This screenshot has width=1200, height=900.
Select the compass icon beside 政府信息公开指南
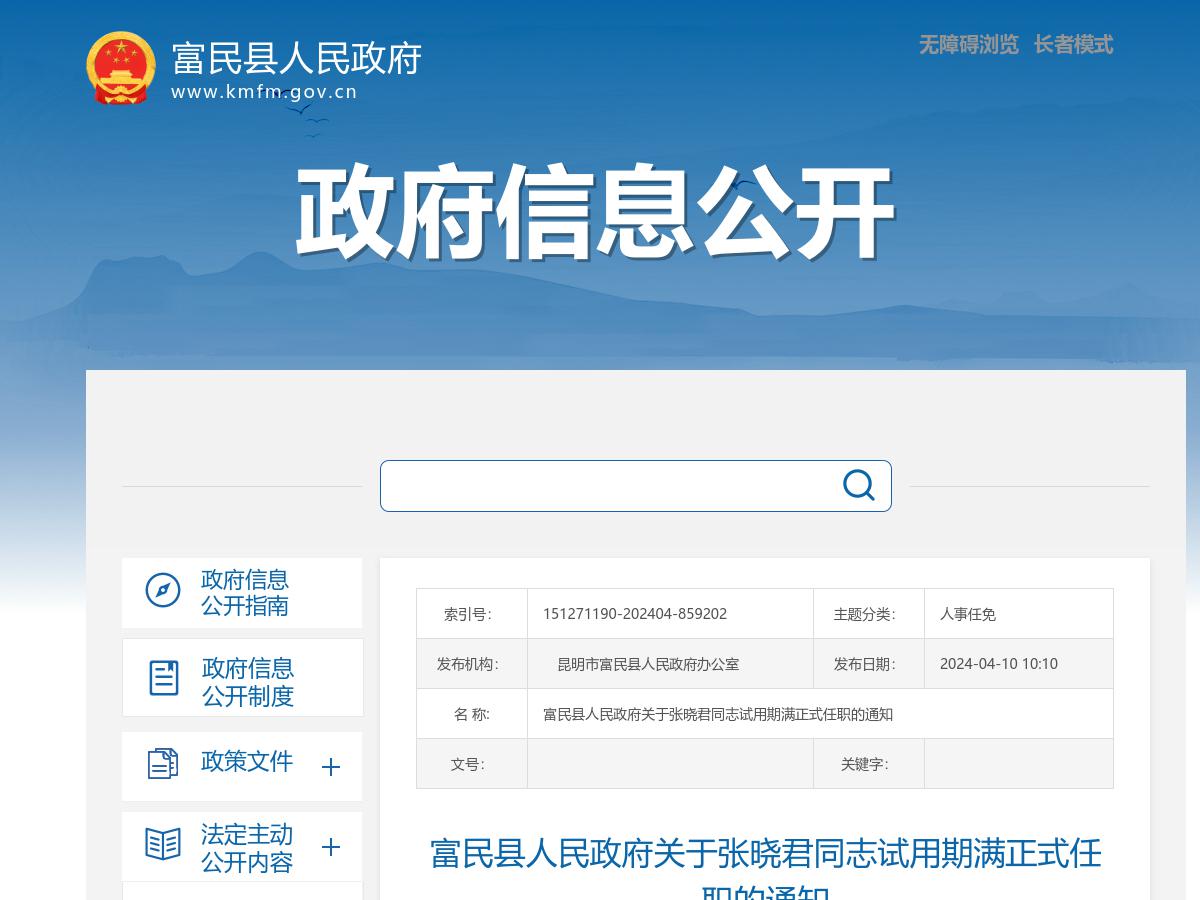tap(163, 592)
